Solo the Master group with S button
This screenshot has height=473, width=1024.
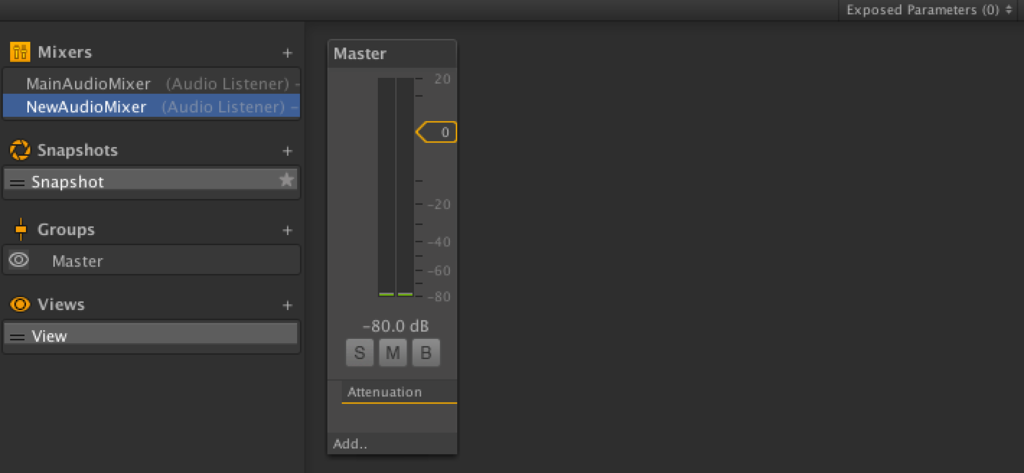click(360, 353)
